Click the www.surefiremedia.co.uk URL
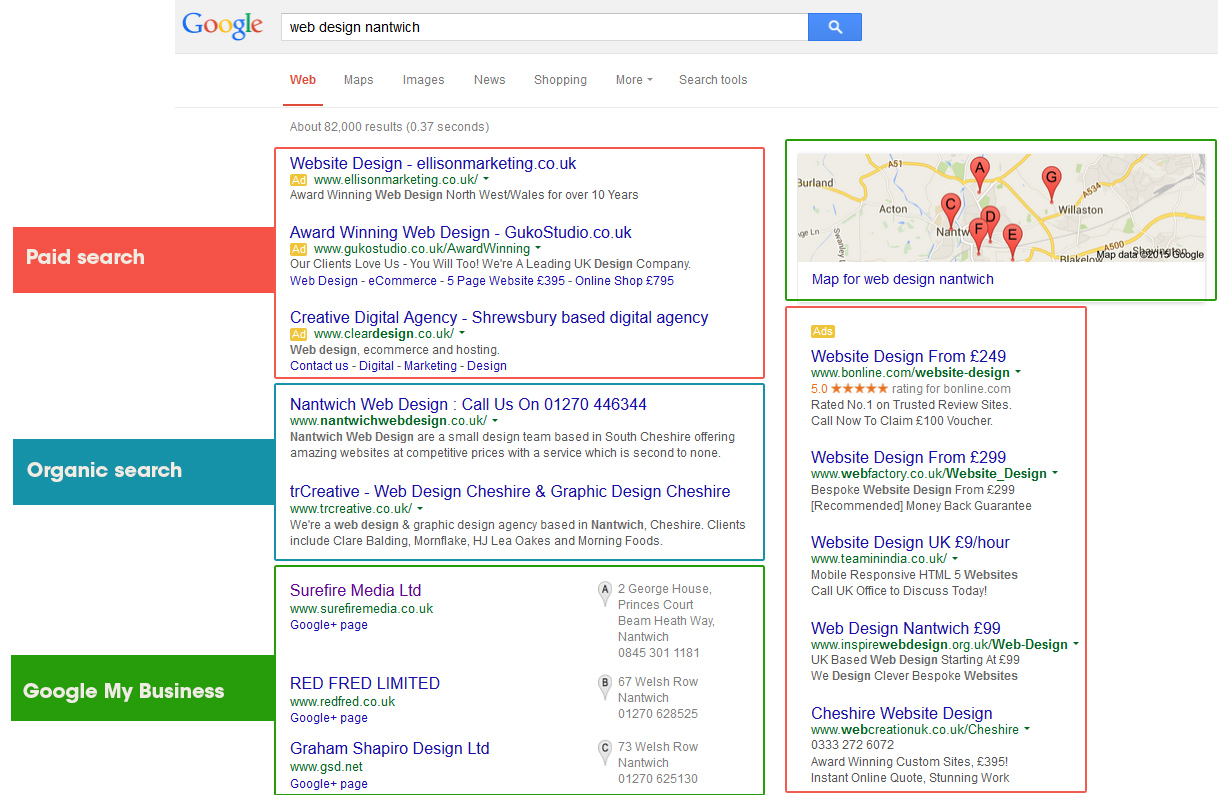Viewport: 1218px width, 795px height. (362, 608)
